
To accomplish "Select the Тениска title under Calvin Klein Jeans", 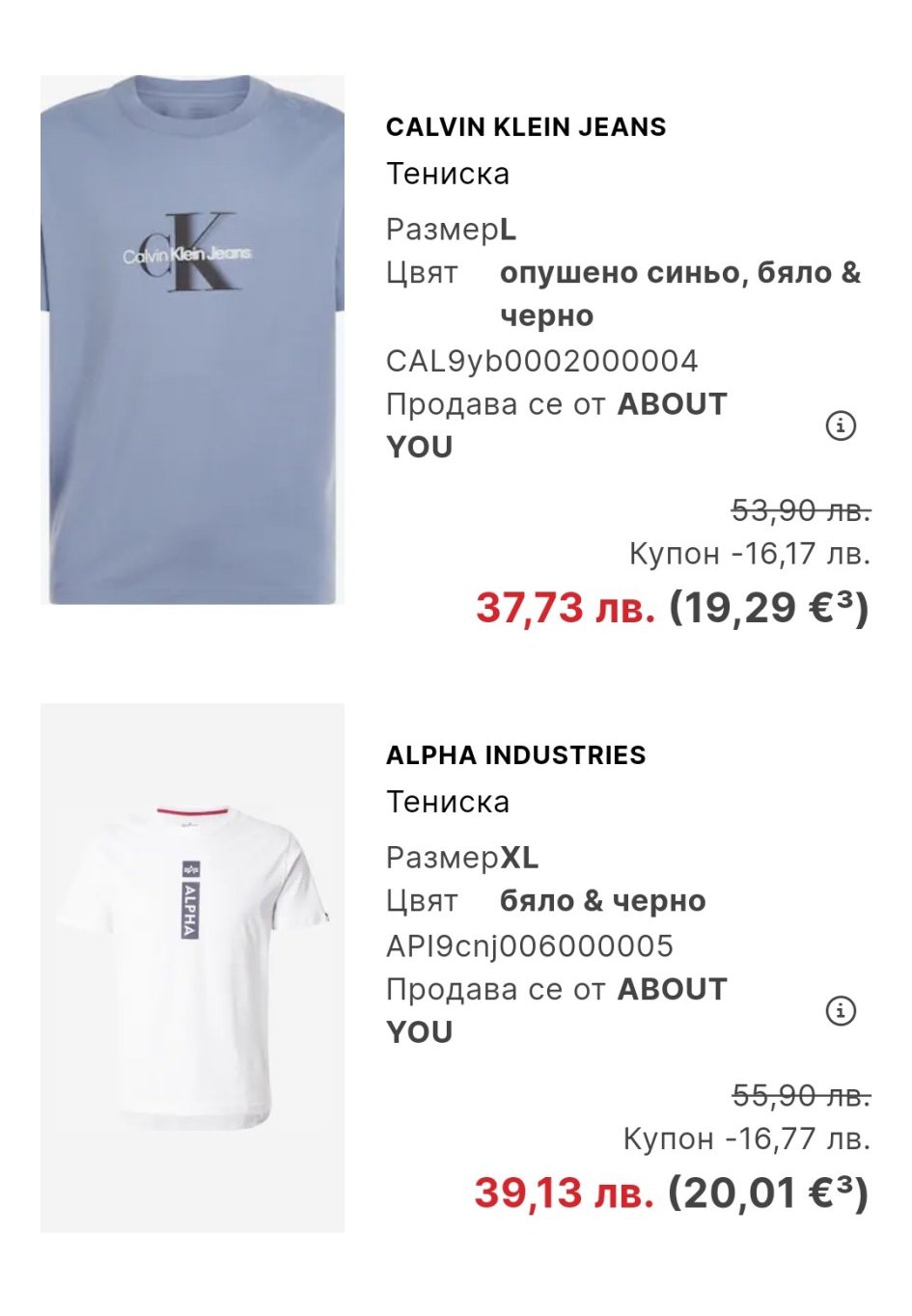I will pos(448,175).
